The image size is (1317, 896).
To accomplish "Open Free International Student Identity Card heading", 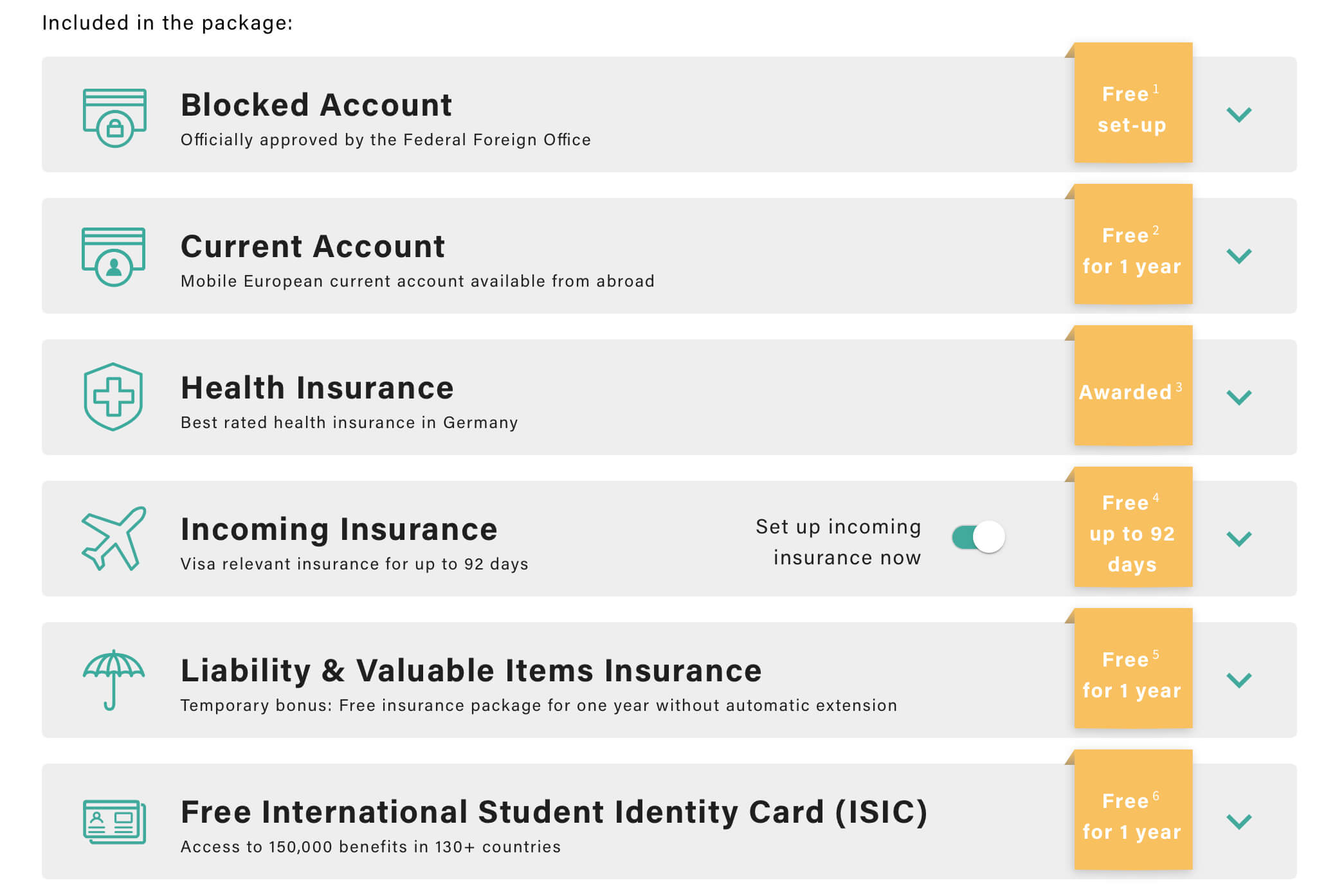I will tap(554, 812).
